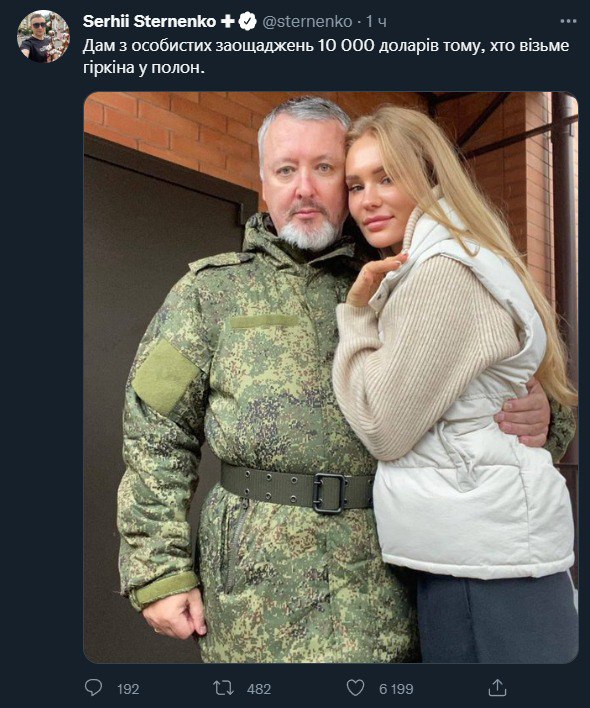Click the white cross symbol after Sternenko
590x708 pixels.
click(228, 21)
